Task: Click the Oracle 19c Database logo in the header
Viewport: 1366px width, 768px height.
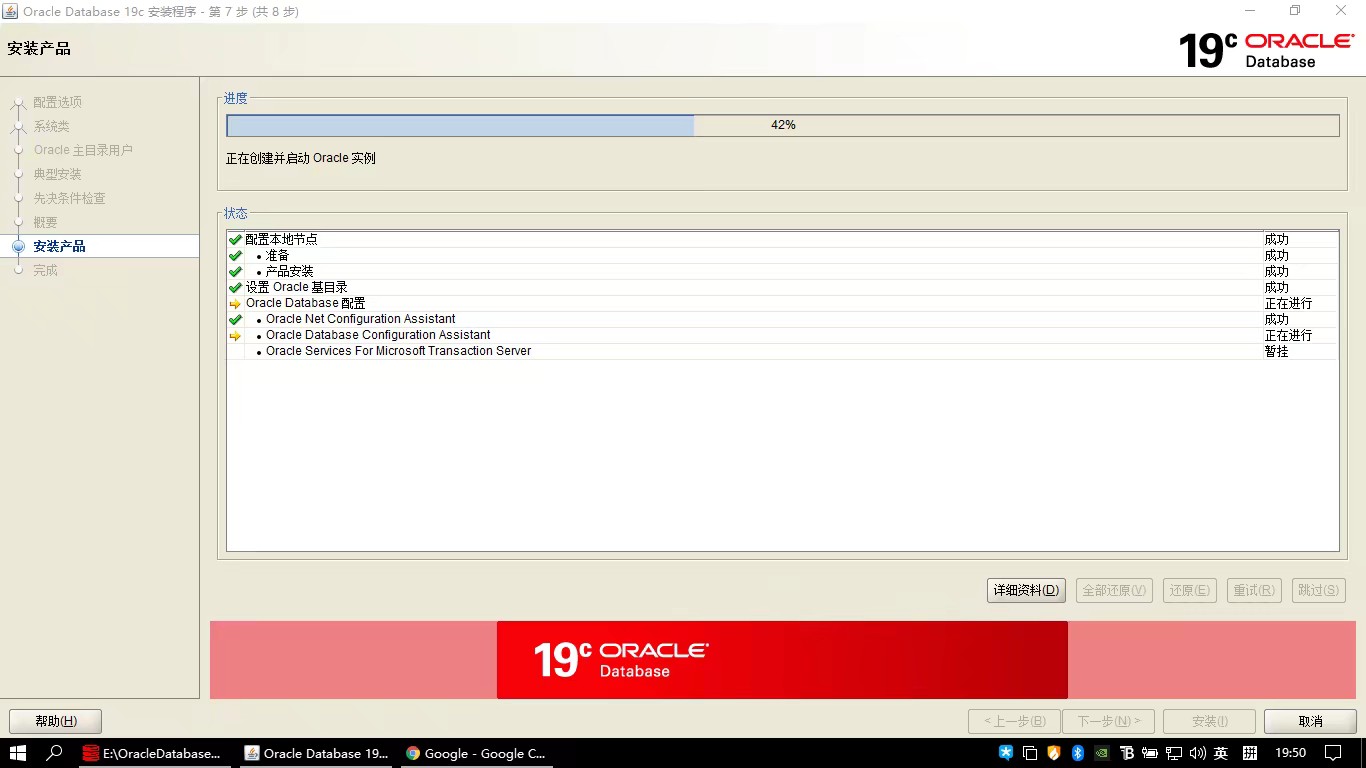Action: tap(1260, 48)
